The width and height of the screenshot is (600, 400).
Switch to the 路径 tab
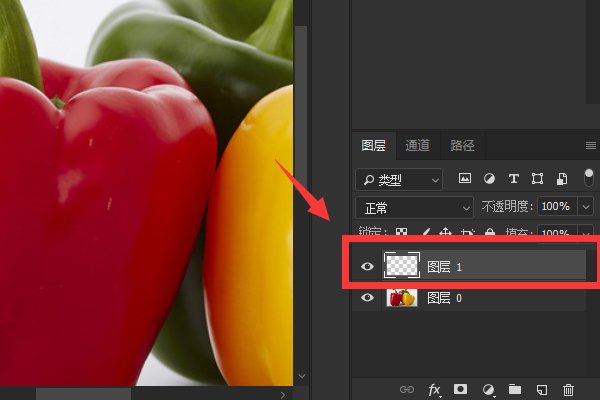coord(462,145)
